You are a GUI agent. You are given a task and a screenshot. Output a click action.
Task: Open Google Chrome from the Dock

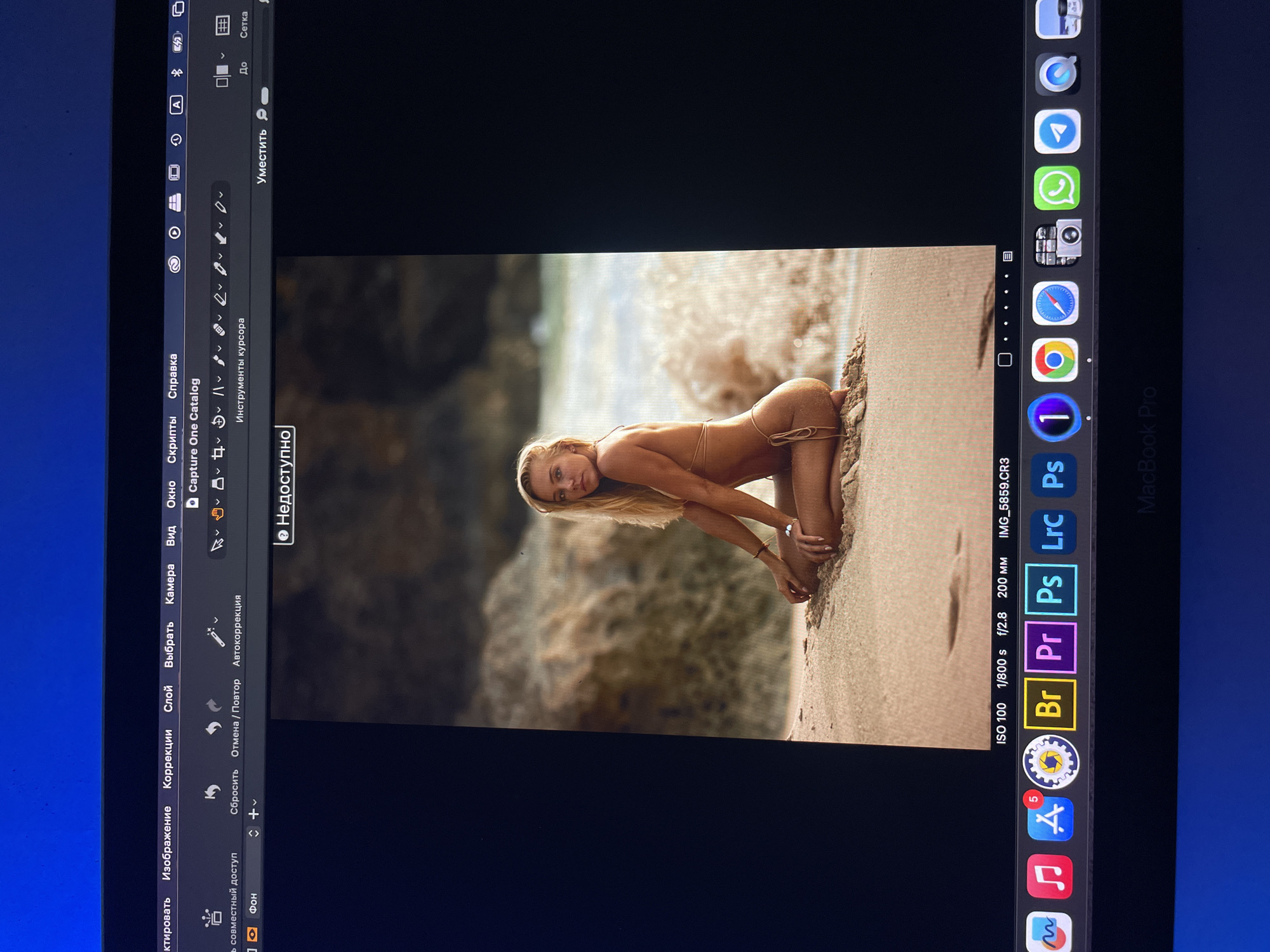[x=1054, y=360]
